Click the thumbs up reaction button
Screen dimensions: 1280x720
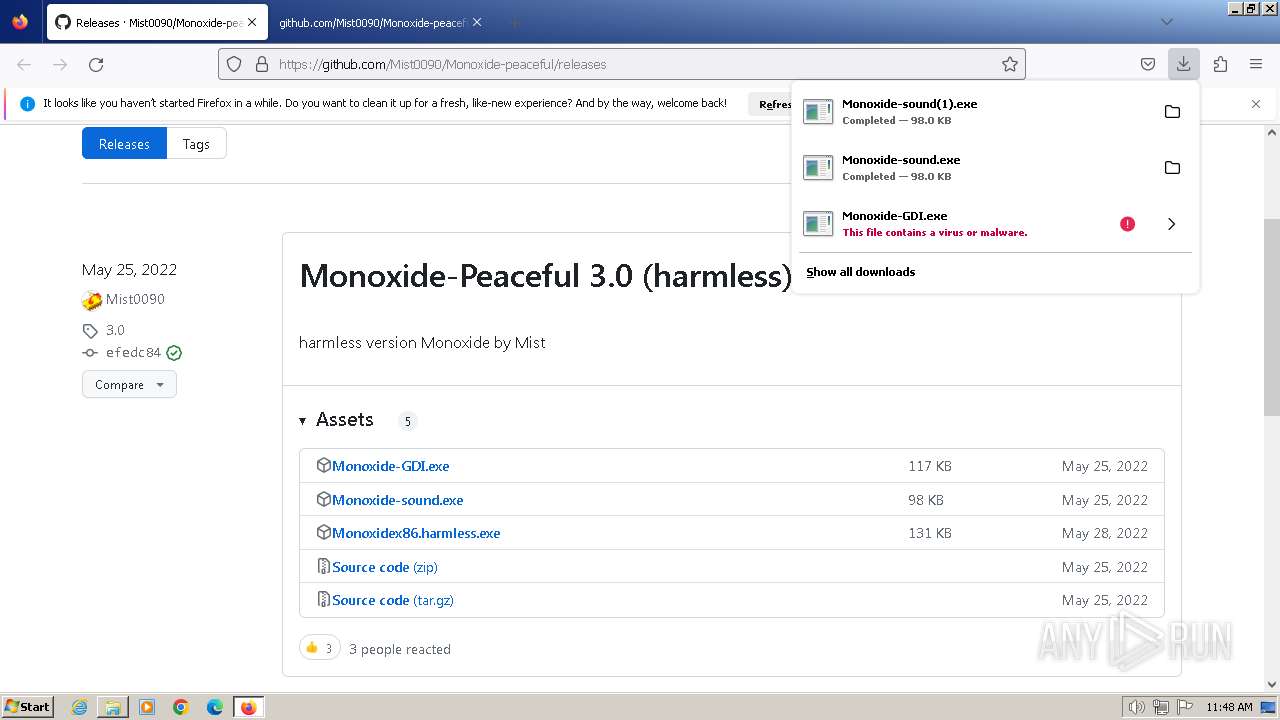pyautogui.click(x=320, y=648)
